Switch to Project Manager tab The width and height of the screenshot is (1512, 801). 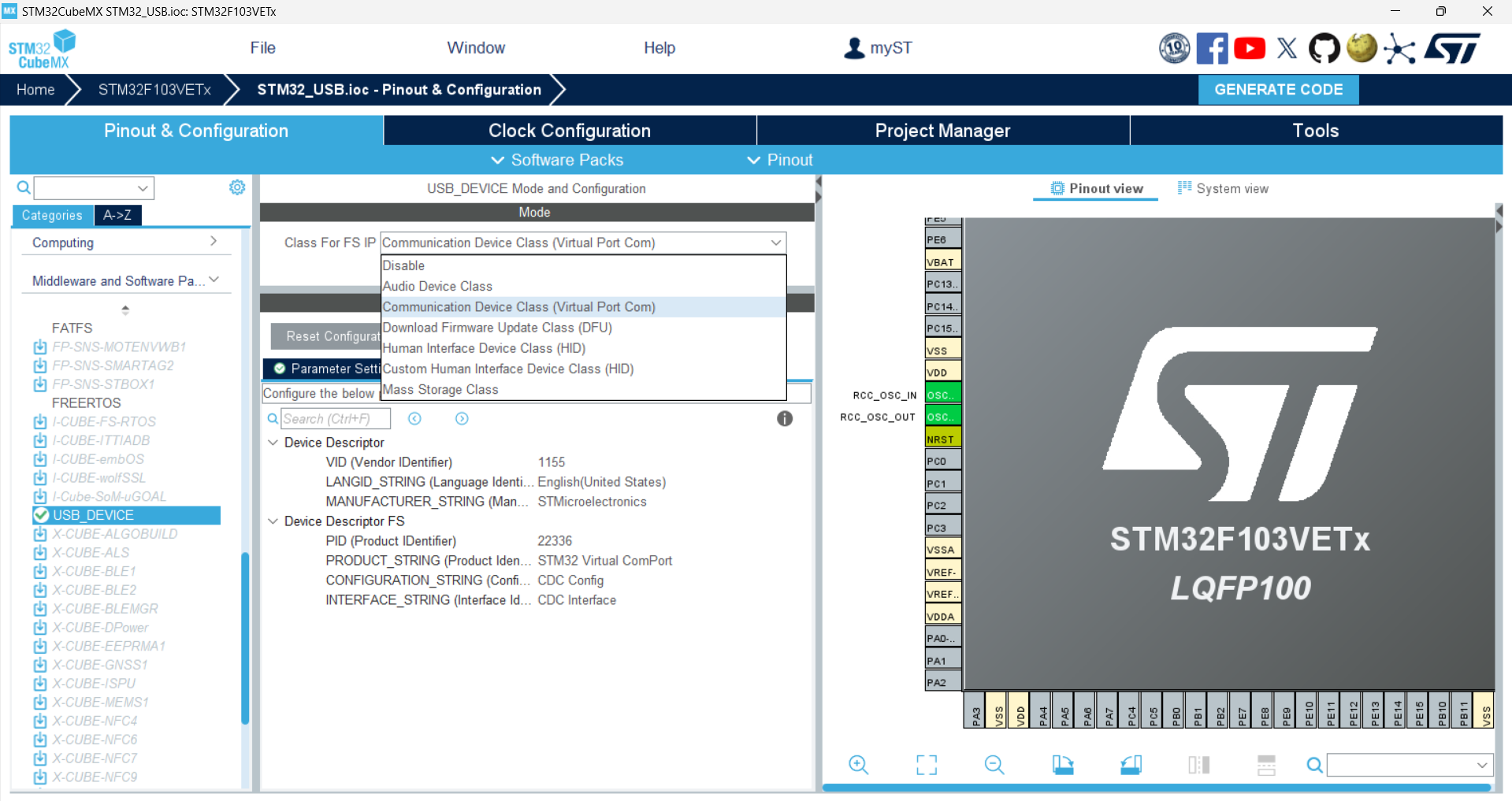coord(942,131)
